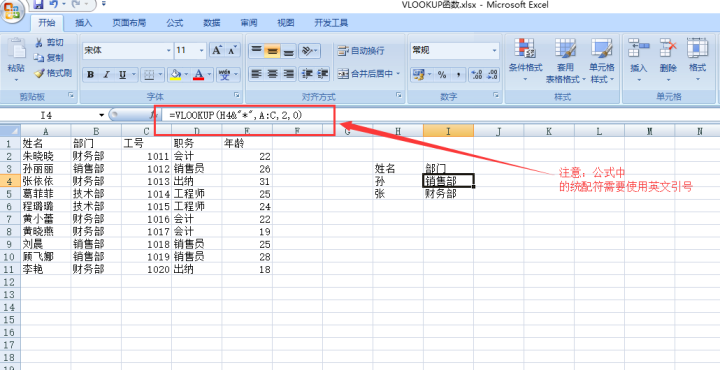The width and height of the screenshot is (720, 370).
Task: Increase indent
Action: (x=322, y=73)
